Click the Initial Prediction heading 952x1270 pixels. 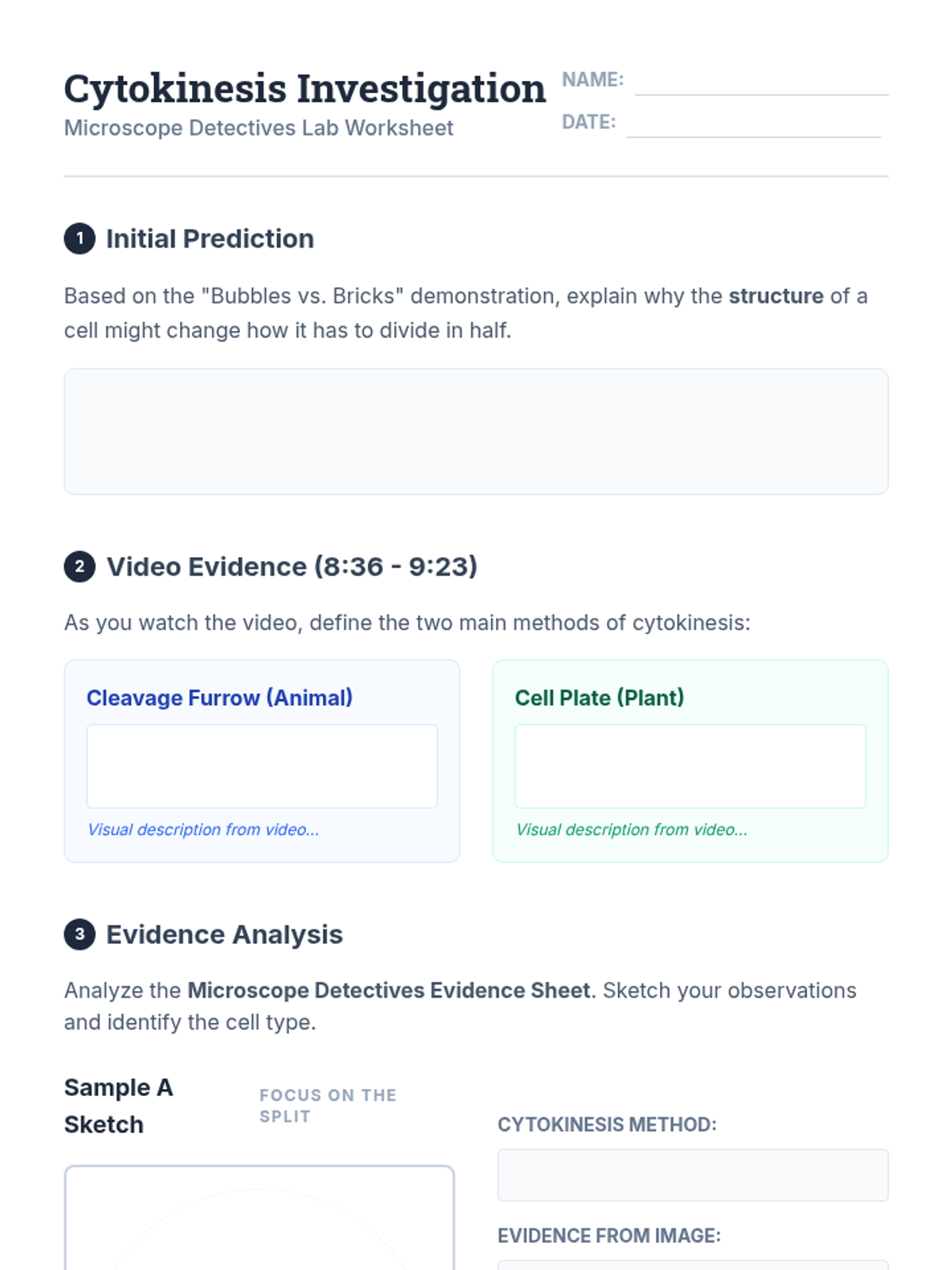click(210, 239)
